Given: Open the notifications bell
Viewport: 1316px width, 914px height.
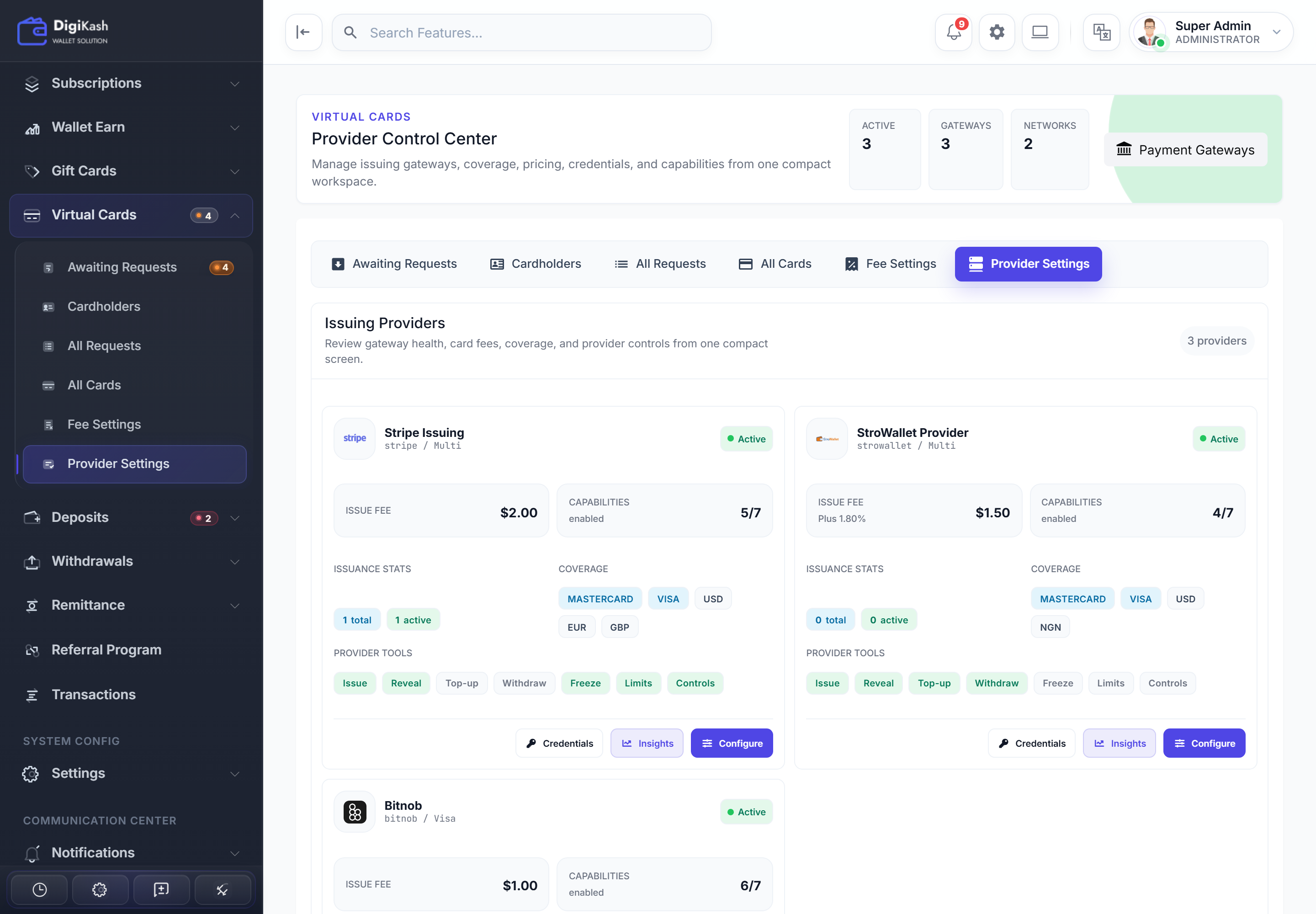Looking at the screenshot, I should tap(954, 32).
